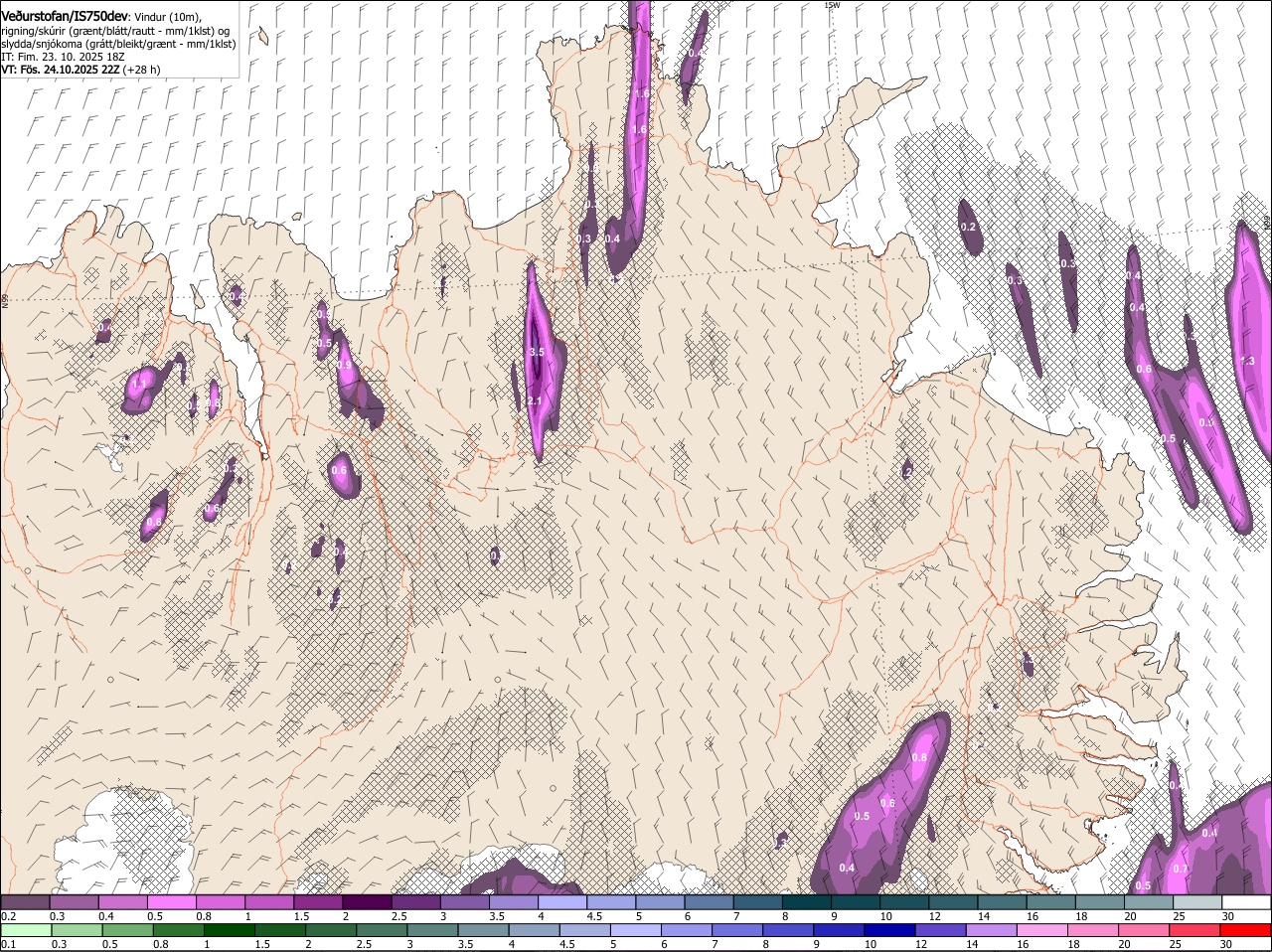Pick lower legend swatch between 0.5 and 0.8
The height and width of the screenshot is (952, 1272).
click(127, 930)
